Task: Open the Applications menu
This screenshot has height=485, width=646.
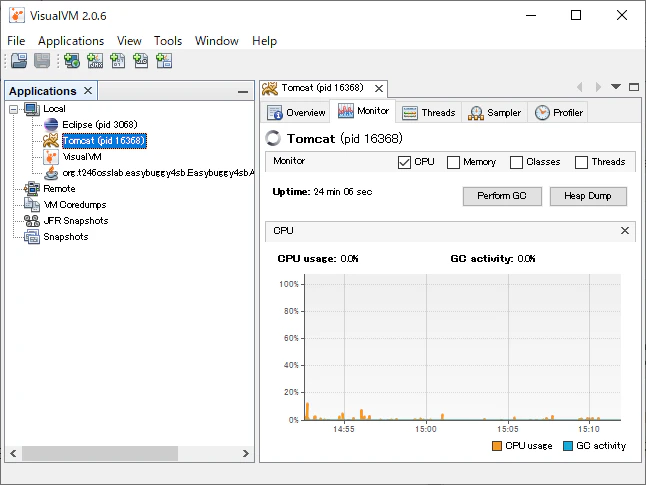Action: pyautogui.click(x=71, y=41)
